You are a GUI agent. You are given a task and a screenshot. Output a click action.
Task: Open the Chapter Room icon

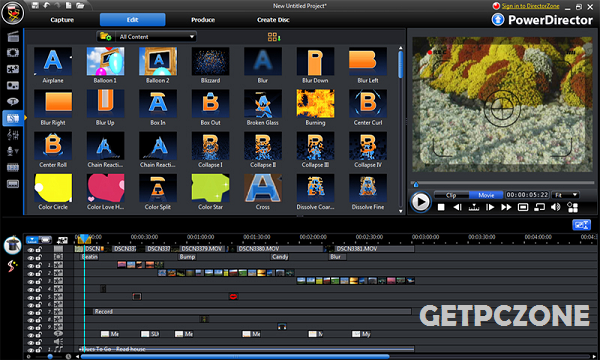pos(13,168)
